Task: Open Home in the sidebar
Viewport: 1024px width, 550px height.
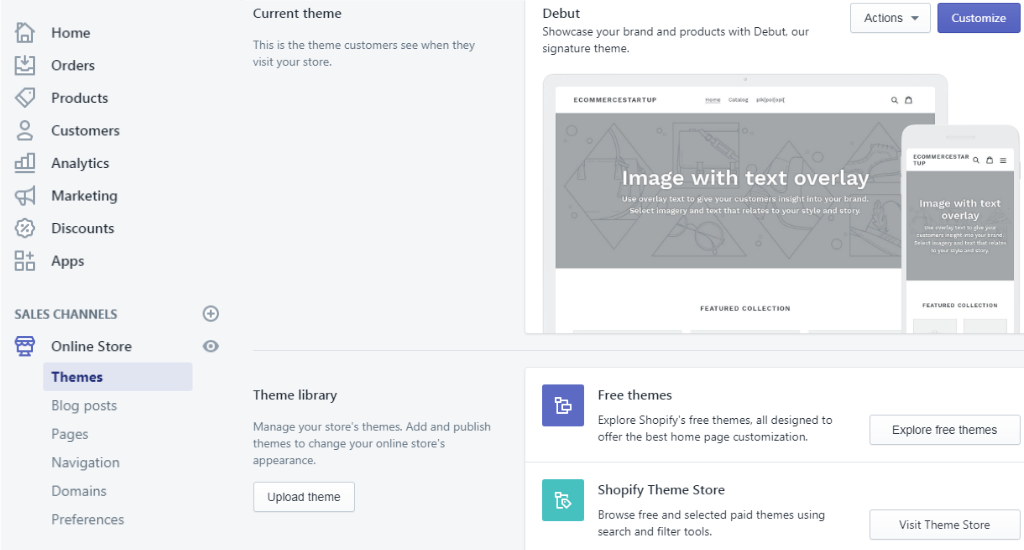Action: (x=71, y=33)
